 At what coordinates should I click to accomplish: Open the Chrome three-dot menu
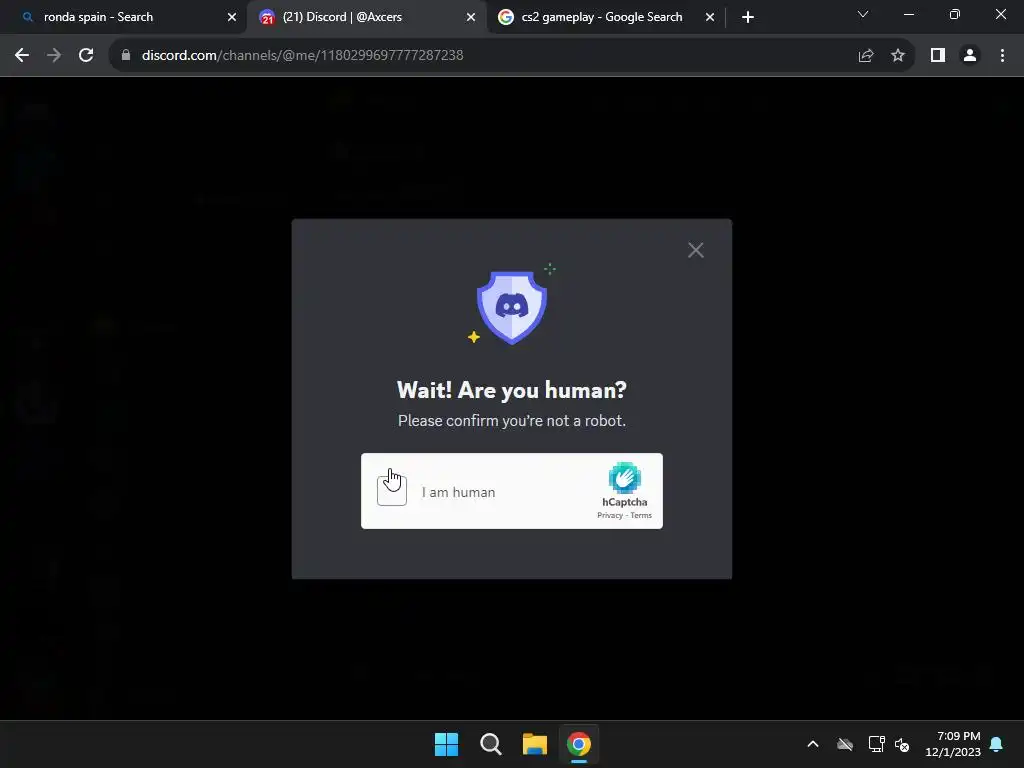coord(1002,55)
